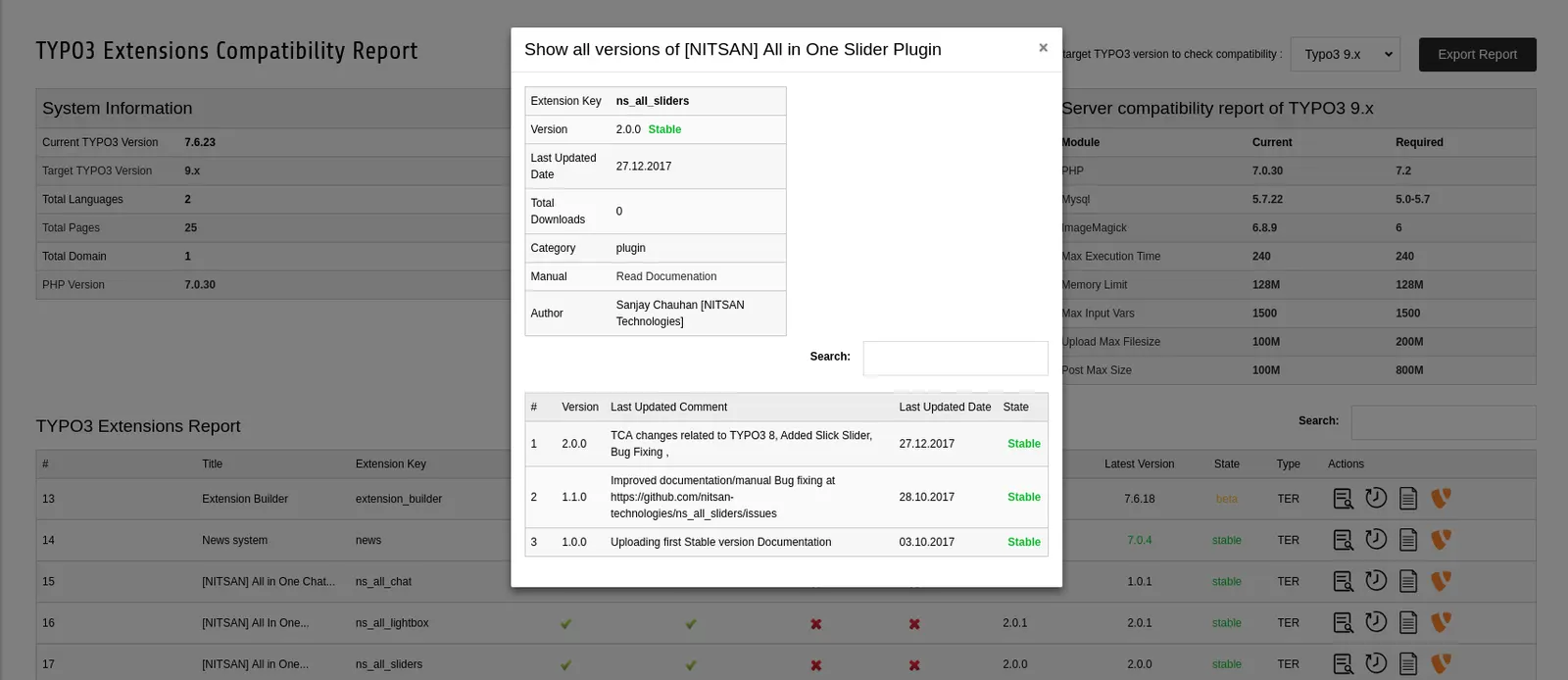Viewport: 1568px width, 680px height.
Task: Click first red cross in ns_all_lightbox row
Action: [x=815, y=624]
